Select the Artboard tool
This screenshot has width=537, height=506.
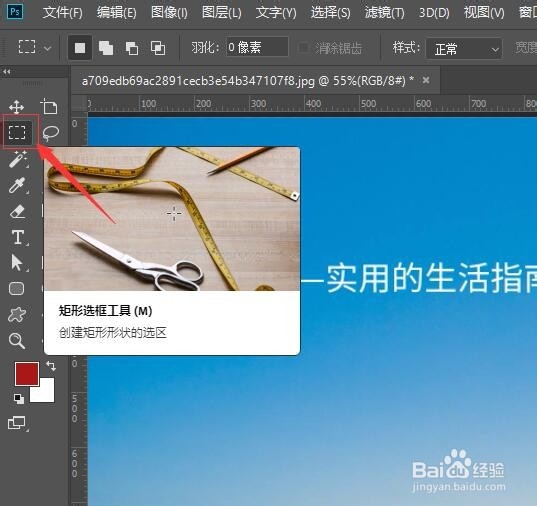coord(49,106)
